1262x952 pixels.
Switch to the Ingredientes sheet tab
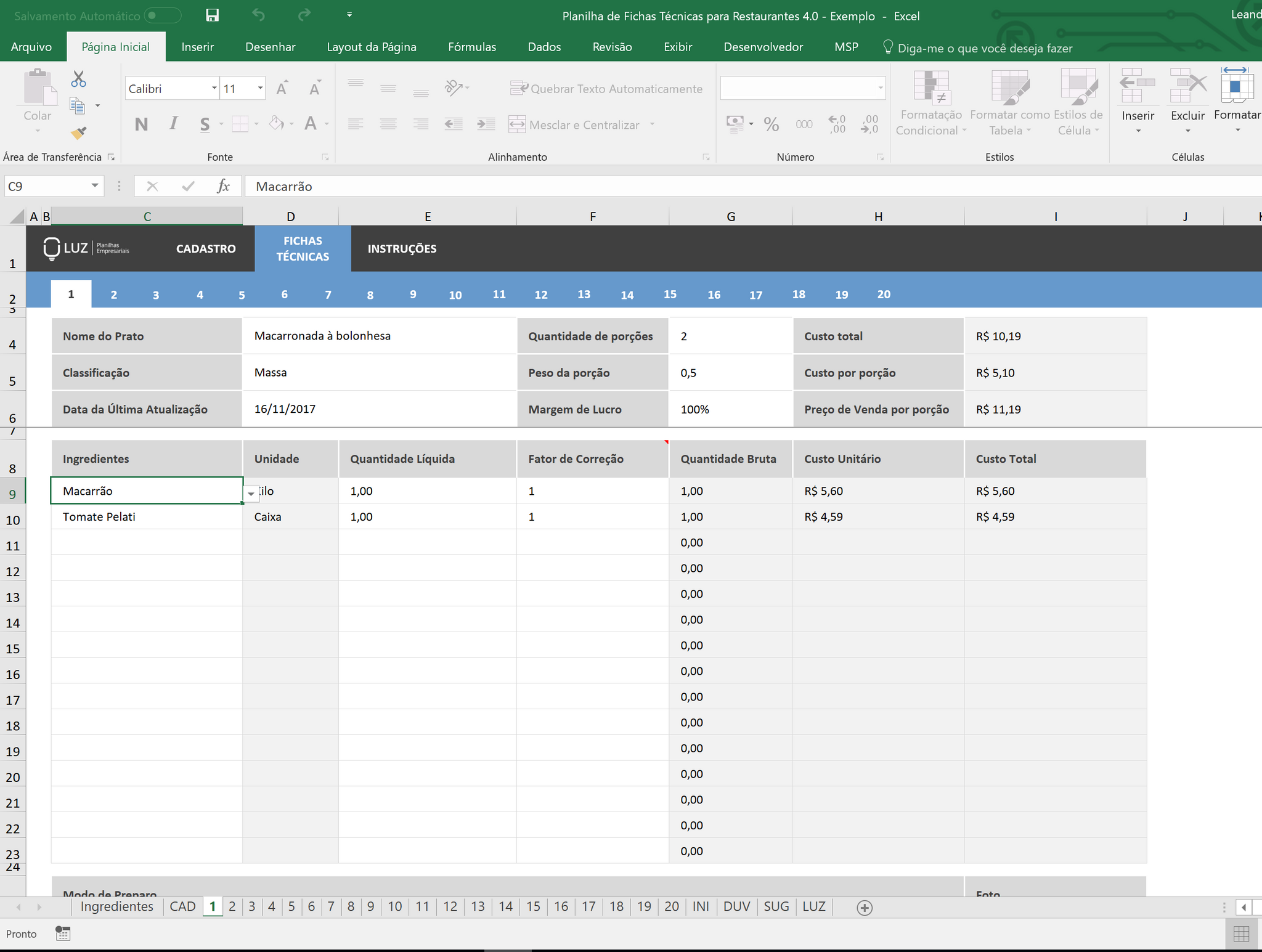tap(116, 906)
